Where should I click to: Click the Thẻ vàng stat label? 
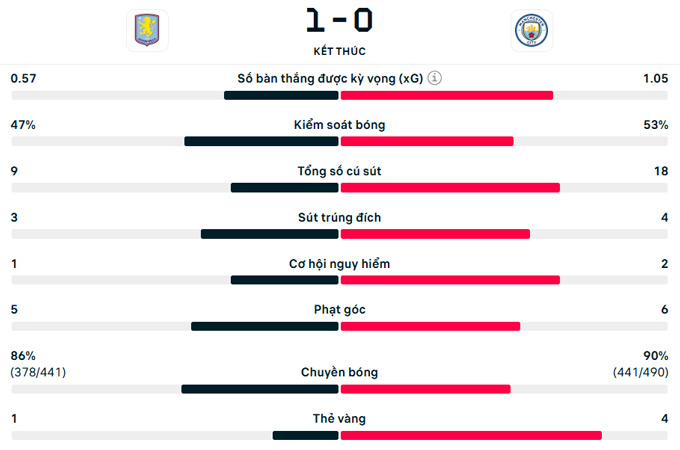(339, 419)
